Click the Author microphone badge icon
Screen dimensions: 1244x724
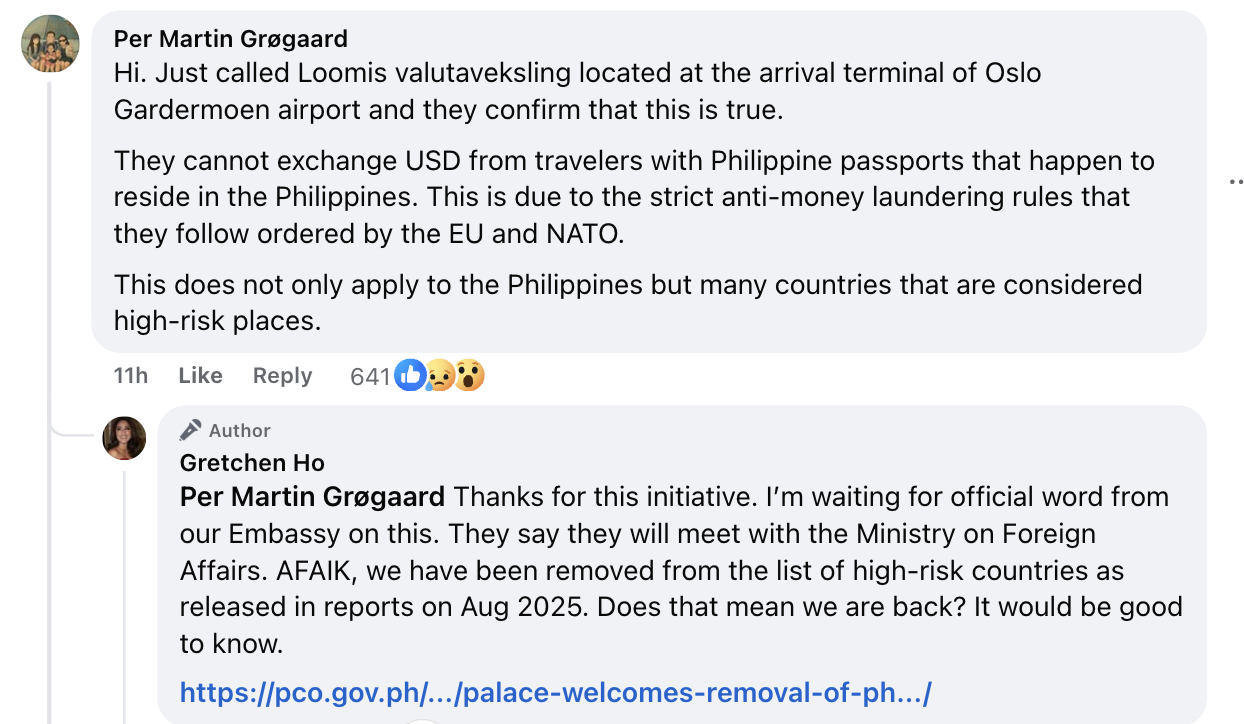[190, 430]
